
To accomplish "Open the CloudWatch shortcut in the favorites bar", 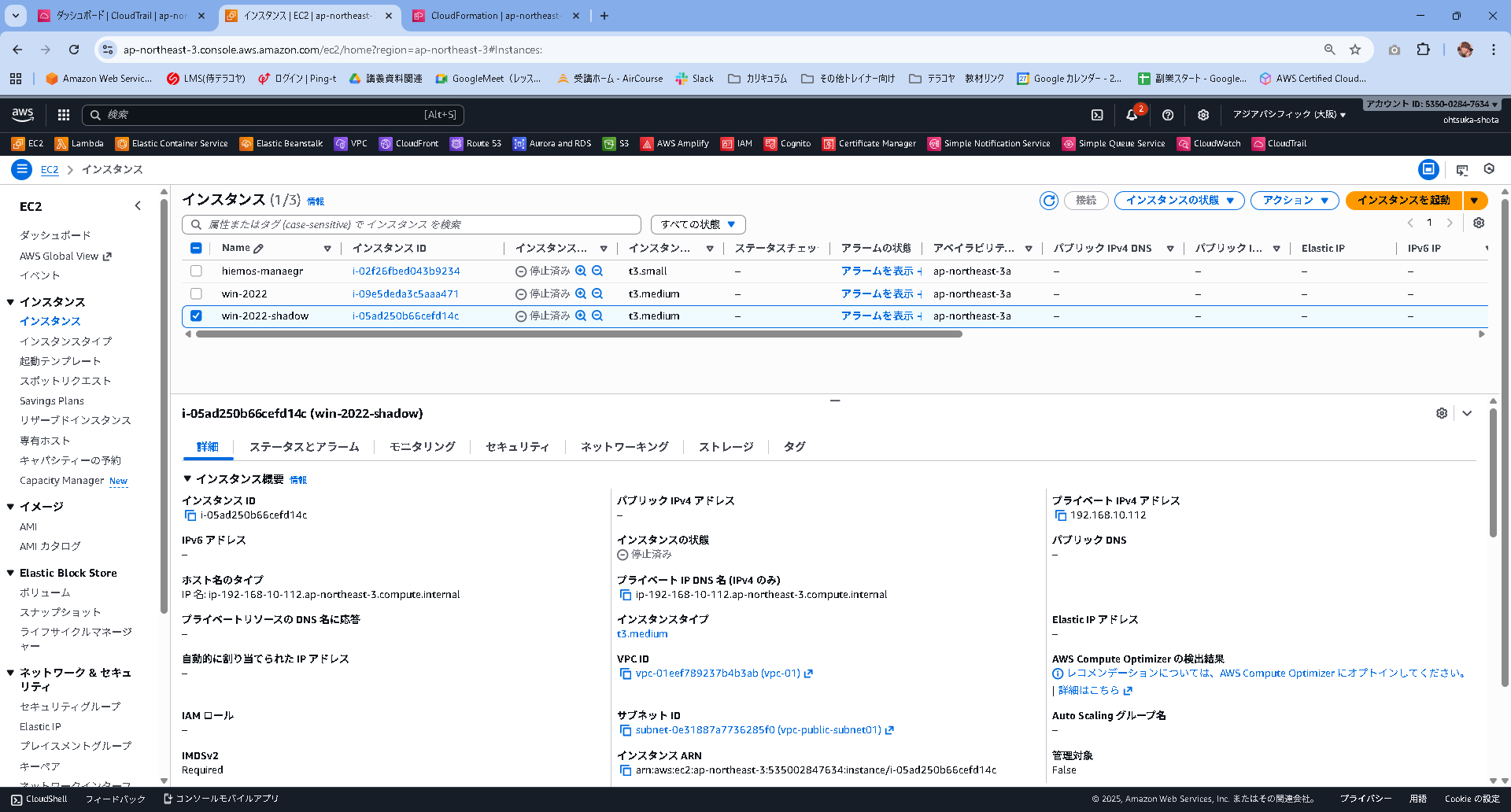I will click(1209, 143).
